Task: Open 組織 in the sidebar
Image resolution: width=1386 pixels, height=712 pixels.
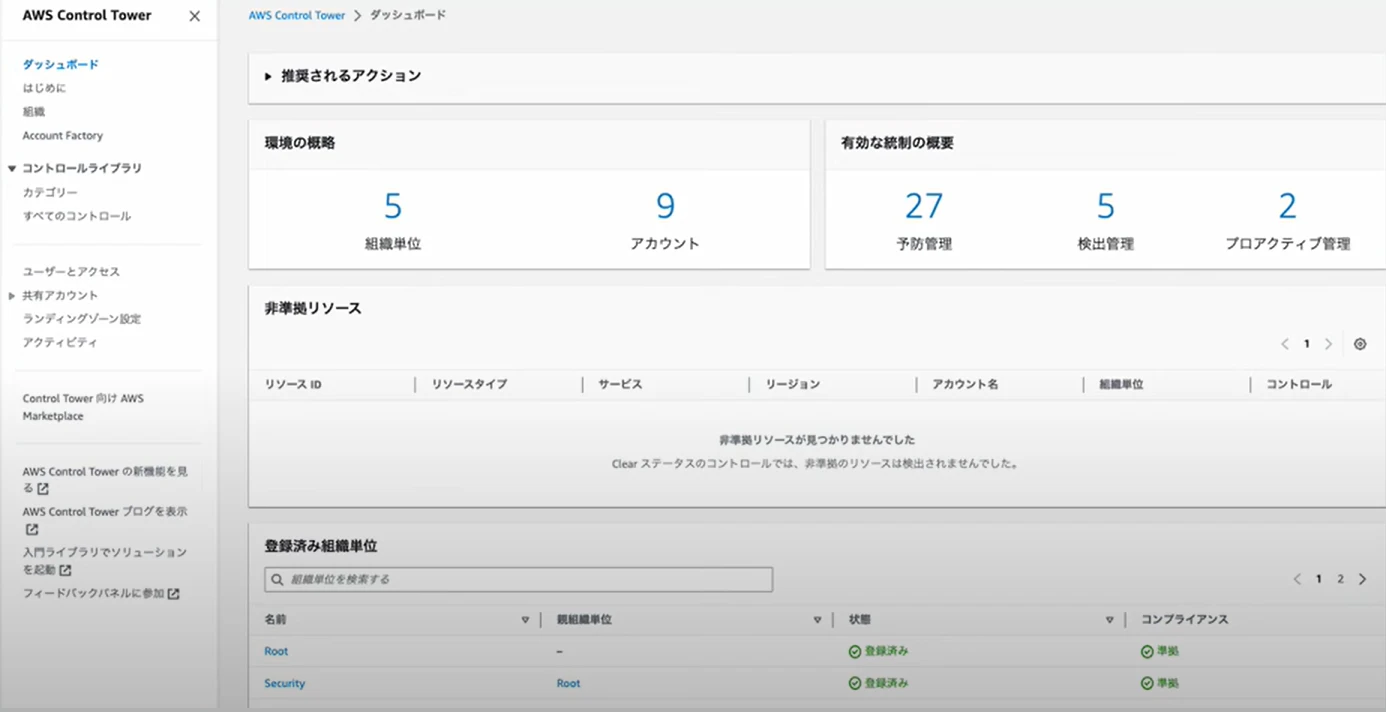Action: click(x=34, y=112)
